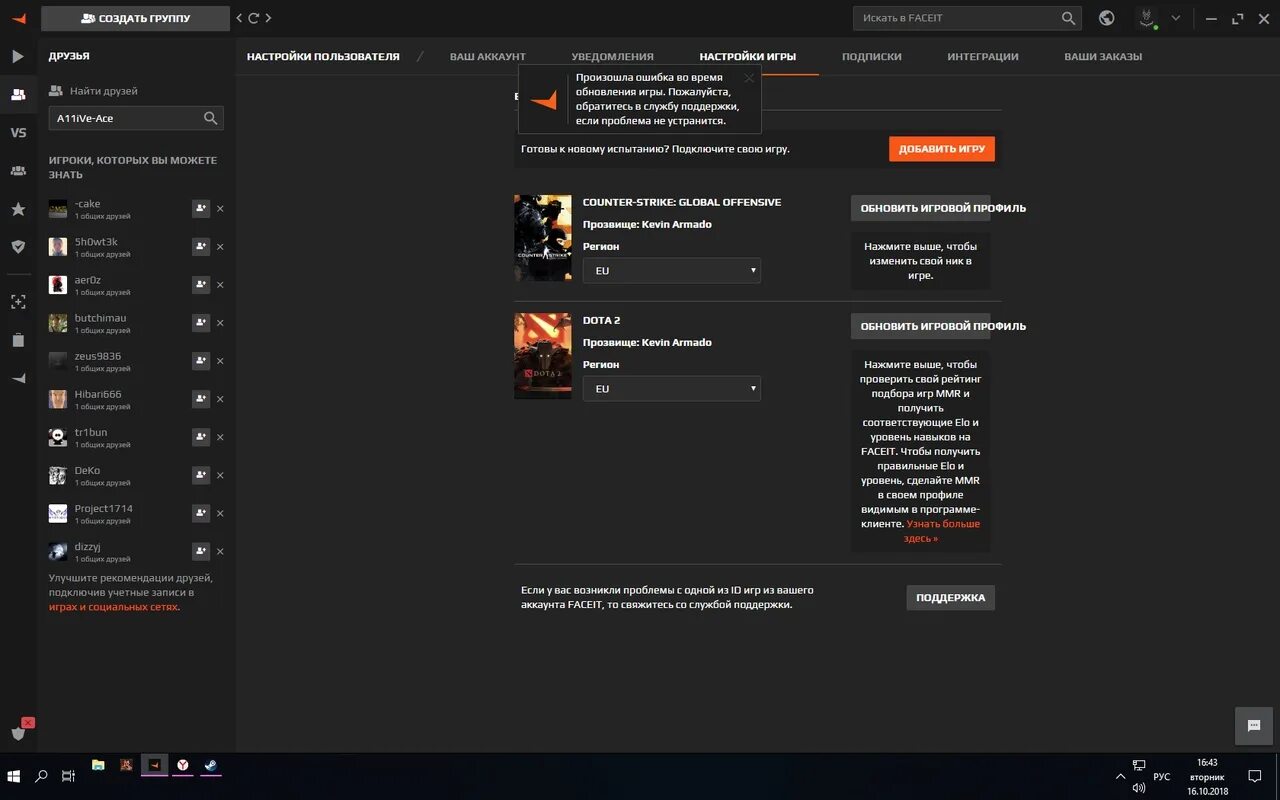This screenshot has width=1280, height=800.
Task: Add zeus9836 as friend
Action: tap(201, 361)
